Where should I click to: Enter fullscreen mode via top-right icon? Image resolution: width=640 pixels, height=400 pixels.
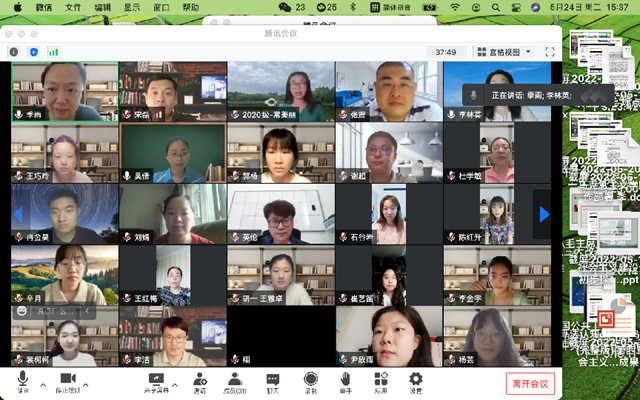(x=550, y=51)
